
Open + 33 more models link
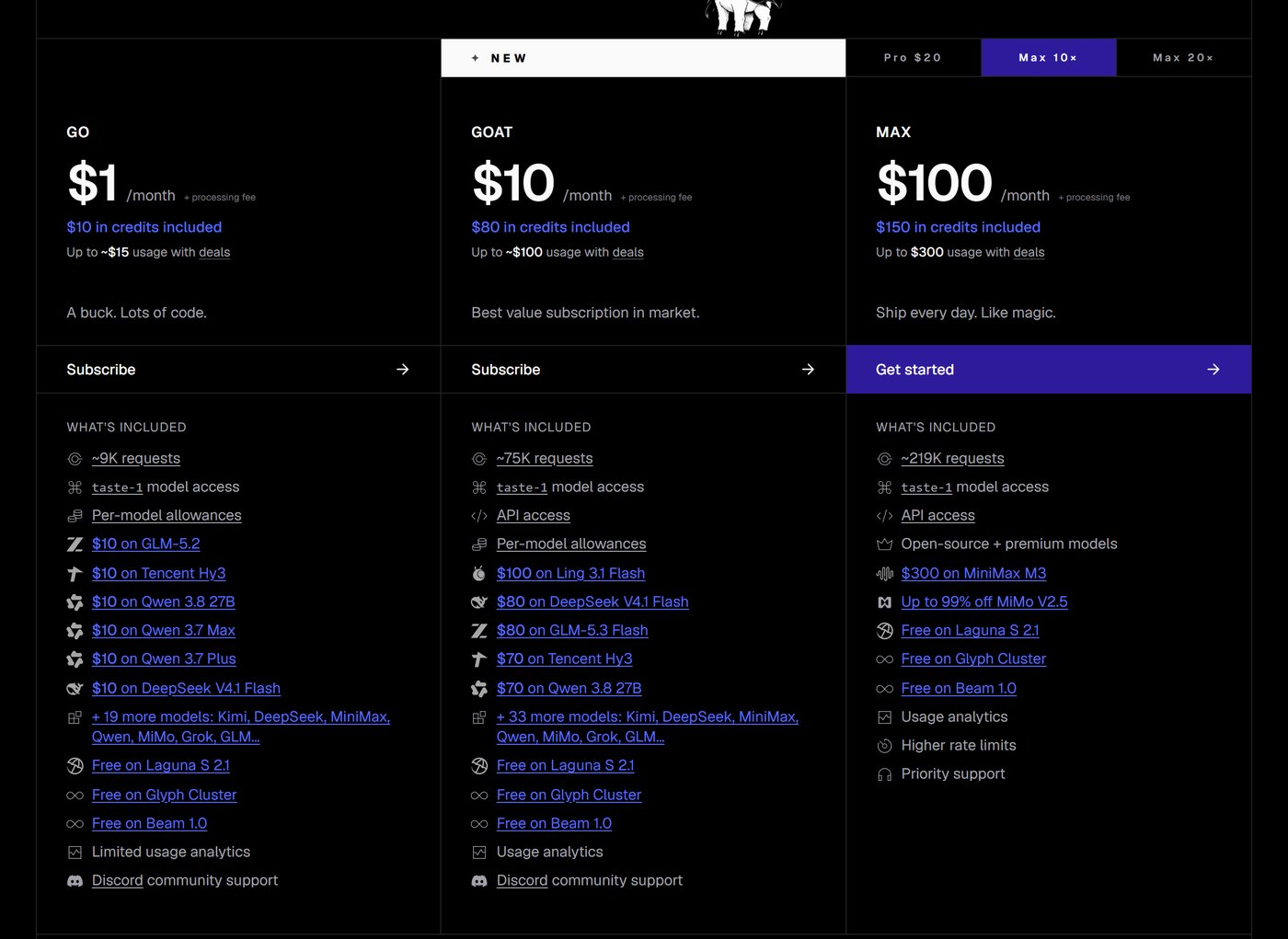[x=648, y=727]
